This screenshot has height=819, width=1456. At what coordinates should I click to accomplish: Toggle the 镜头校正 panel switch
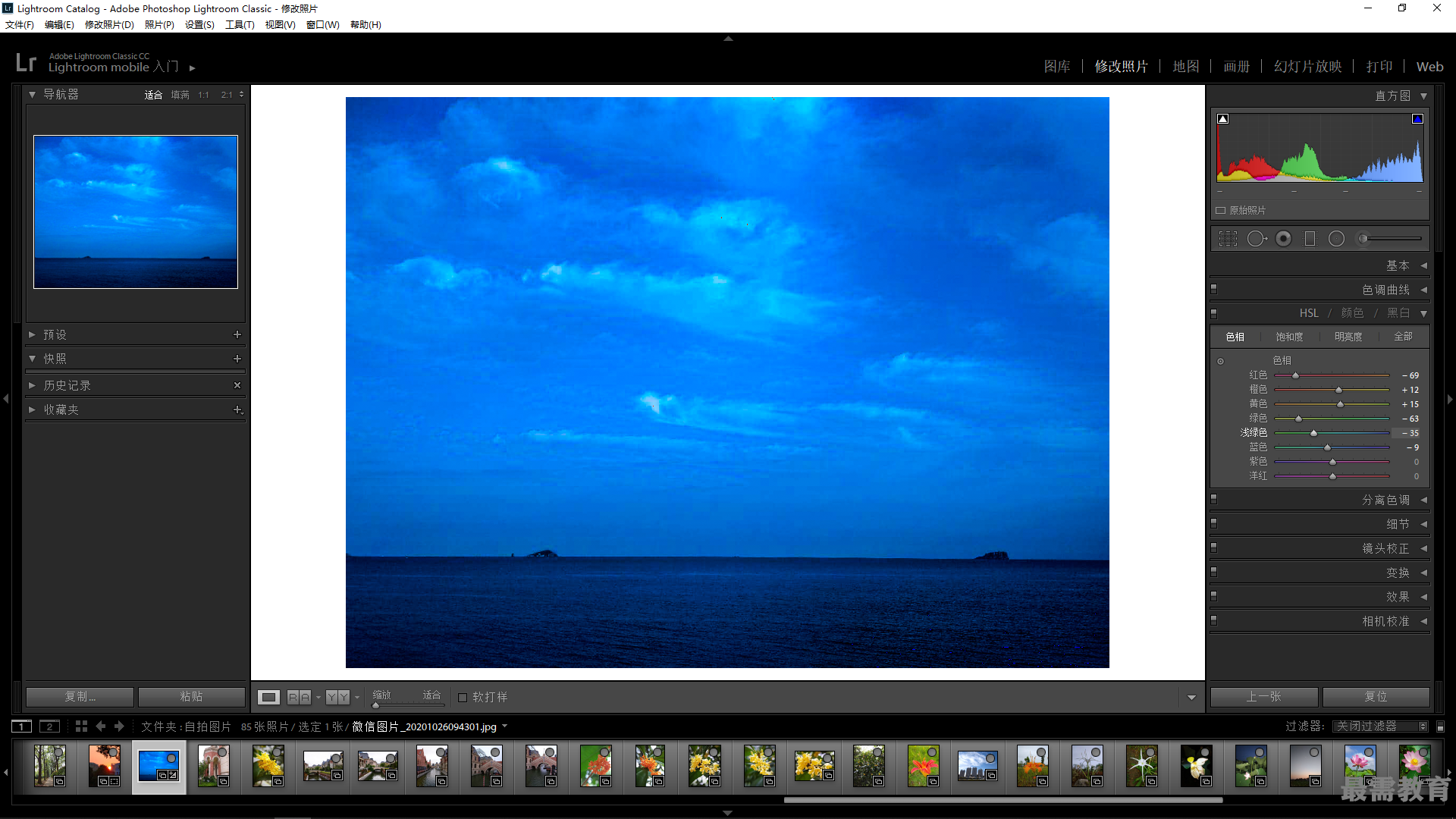tap(1213, 548)
